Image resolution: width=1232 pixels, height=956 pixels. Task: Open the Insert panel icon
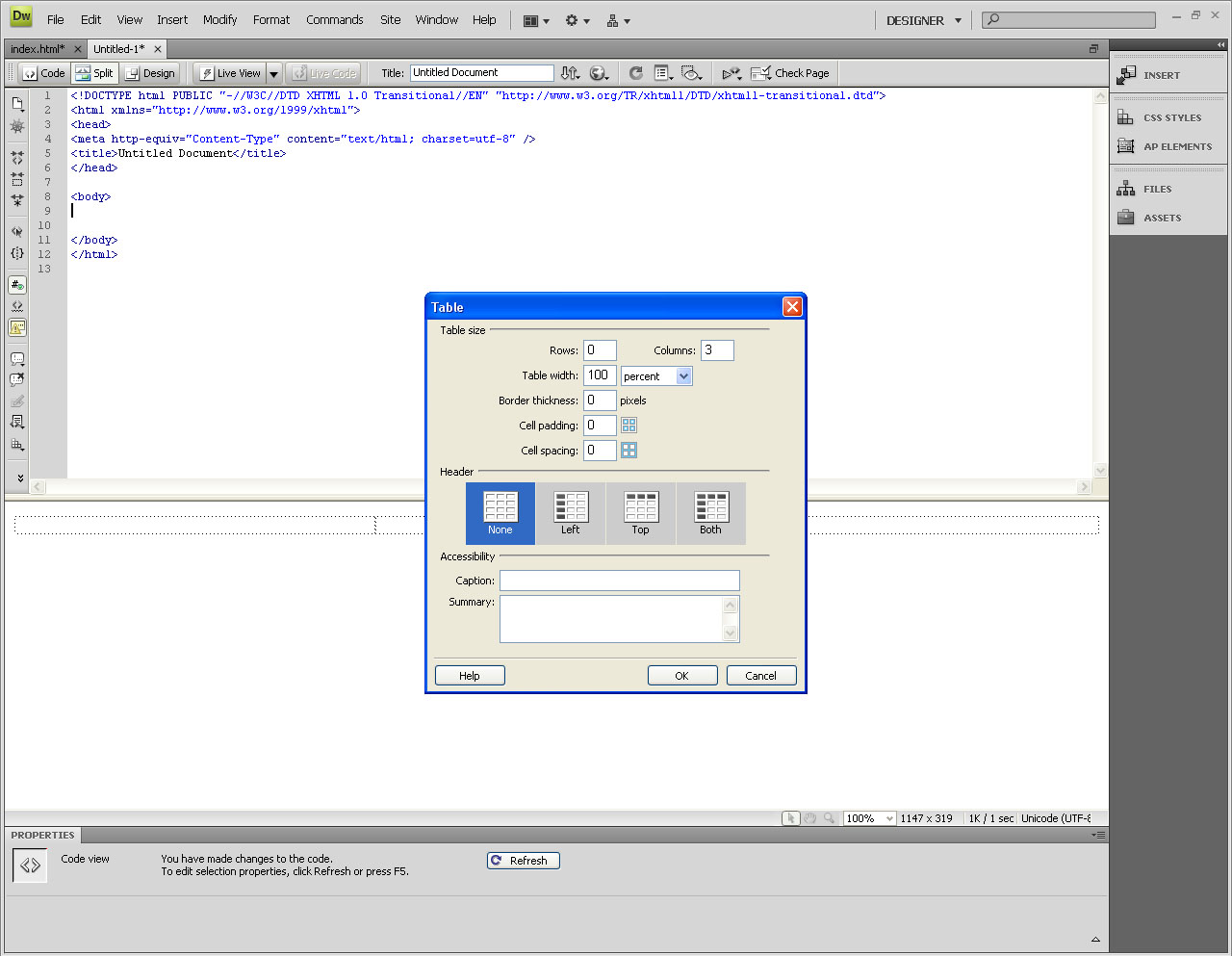1126,75
